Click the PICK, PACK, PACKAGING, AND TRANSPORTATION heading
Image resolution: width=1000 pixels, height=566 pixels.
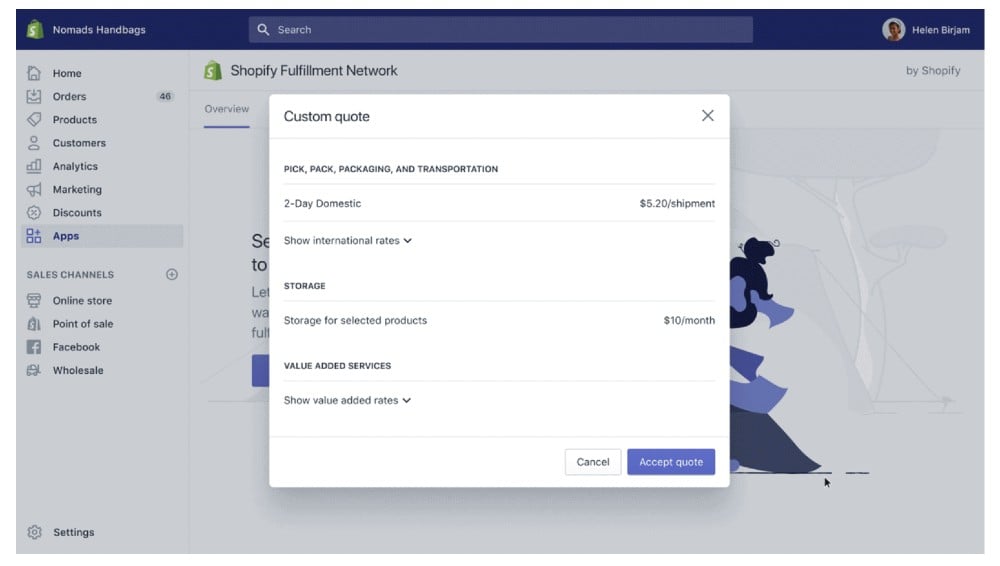point(391,169)
